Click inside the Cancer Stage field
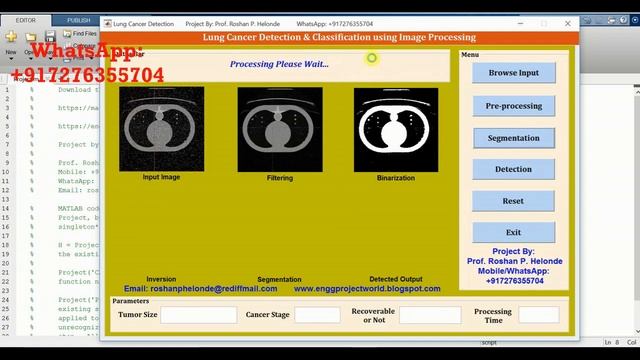The height and width of the screenshot is (360, 640). click(x=318, y=315)
